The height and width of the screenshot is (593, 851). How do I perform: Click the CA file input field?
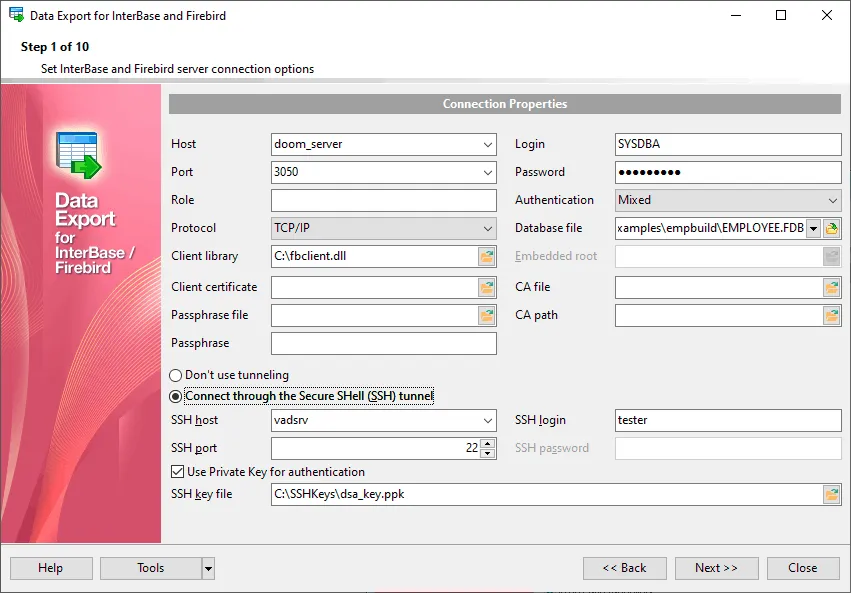[x=719, y=287]
